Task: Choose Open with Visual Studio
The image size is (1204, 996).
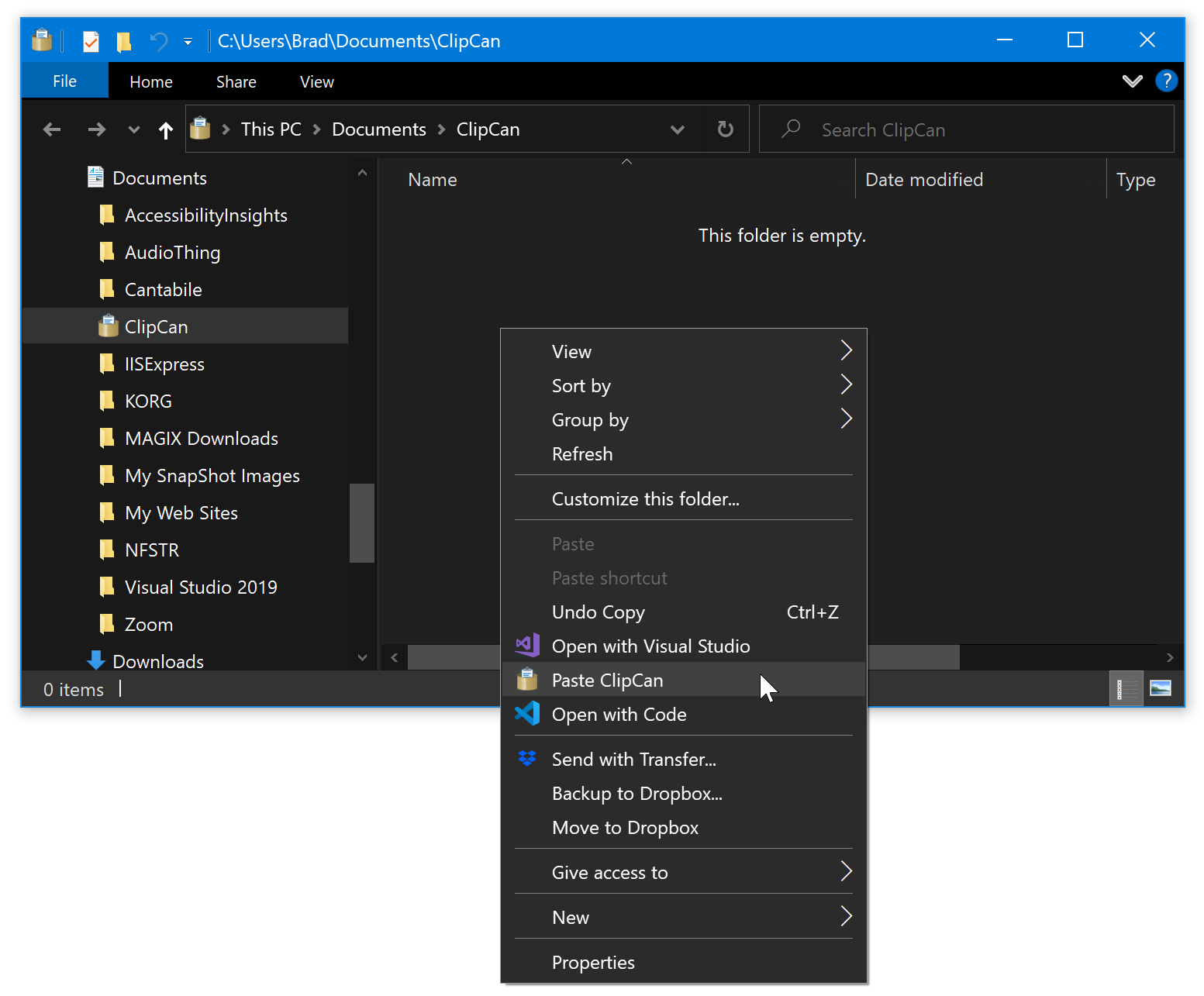Action: tap(684, 646)
